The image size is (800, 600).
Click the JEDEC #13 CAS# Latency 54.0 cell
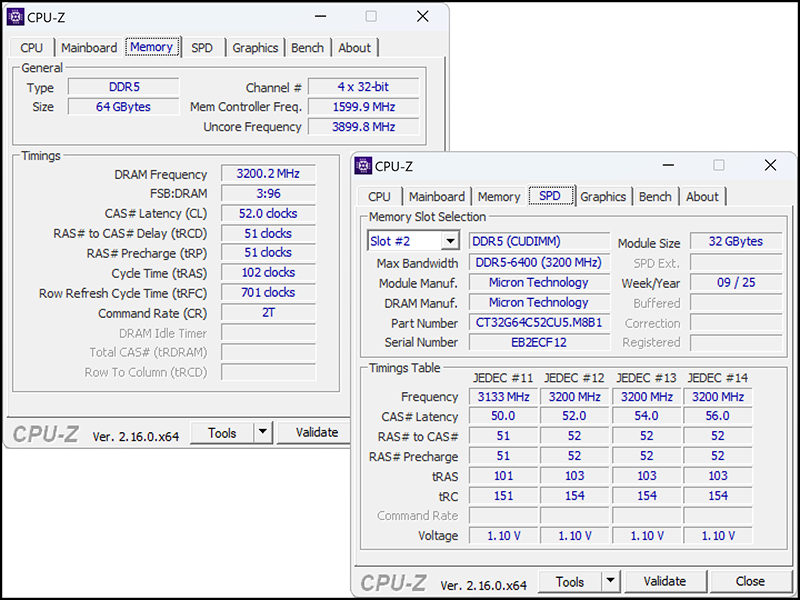pyautogui.click(x=646, y=416)
